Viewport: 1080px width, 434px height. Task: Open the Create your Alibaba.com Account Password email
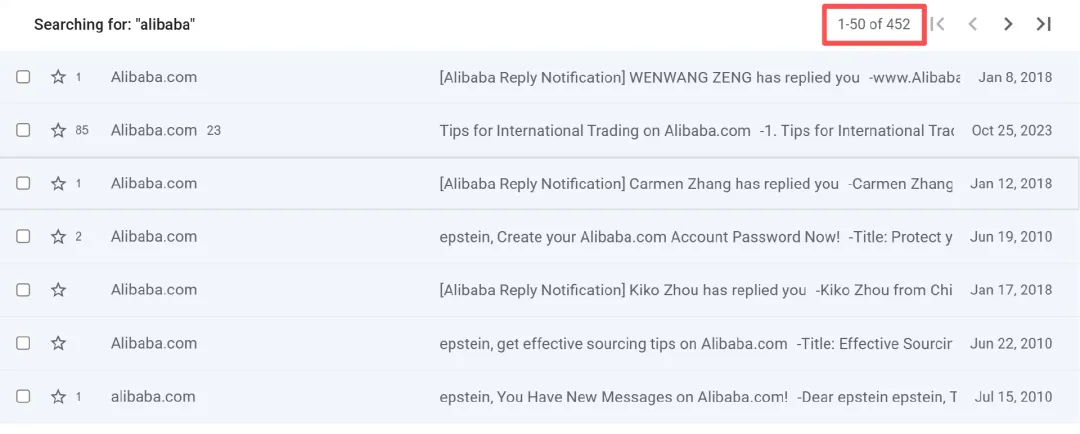pyautogui.click(x=639, y=237)
